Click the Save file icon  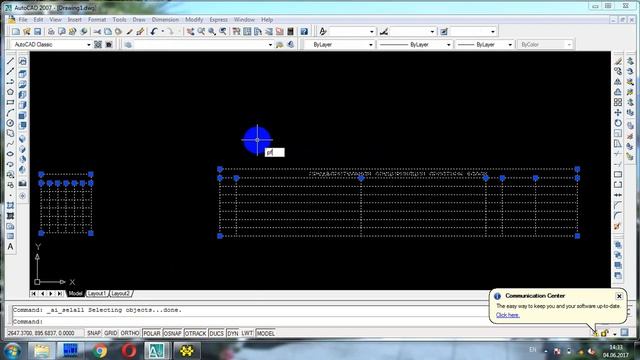(38, 31)
